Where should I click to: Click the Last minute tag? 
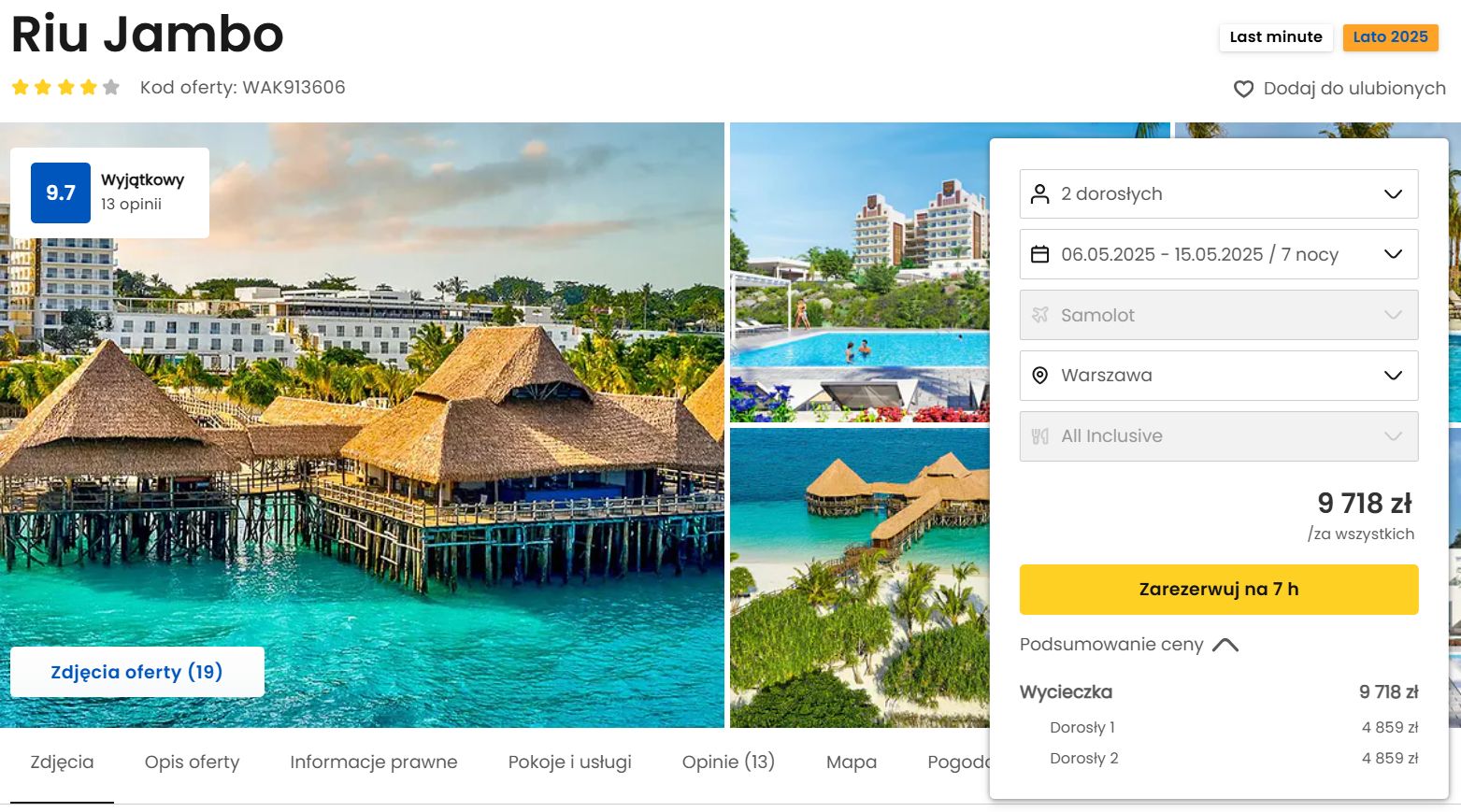point(1276,37)
